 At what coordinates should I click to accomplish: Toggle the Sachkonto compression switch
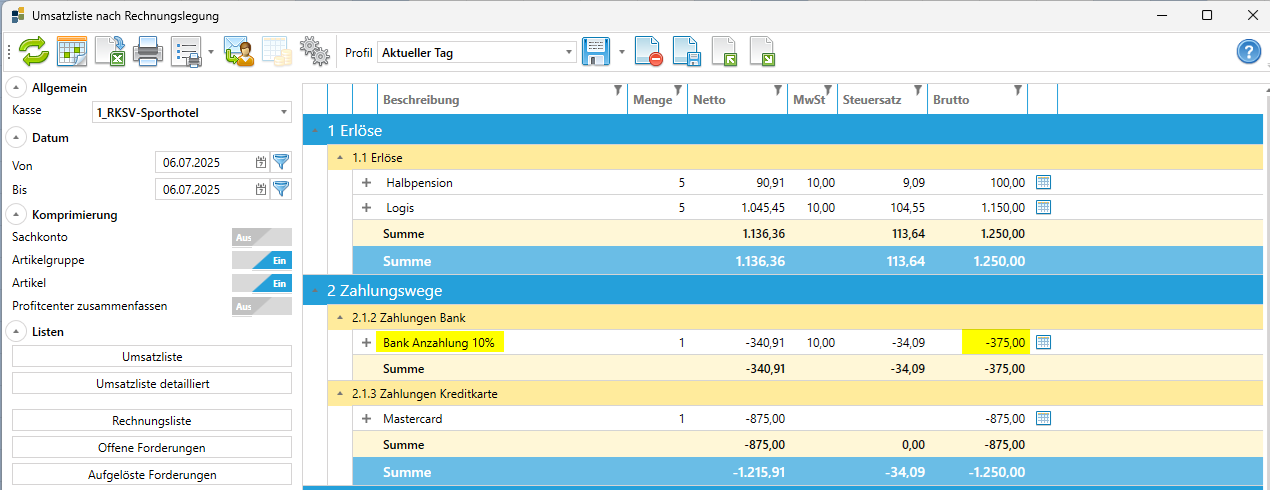(x=261, y=237)
